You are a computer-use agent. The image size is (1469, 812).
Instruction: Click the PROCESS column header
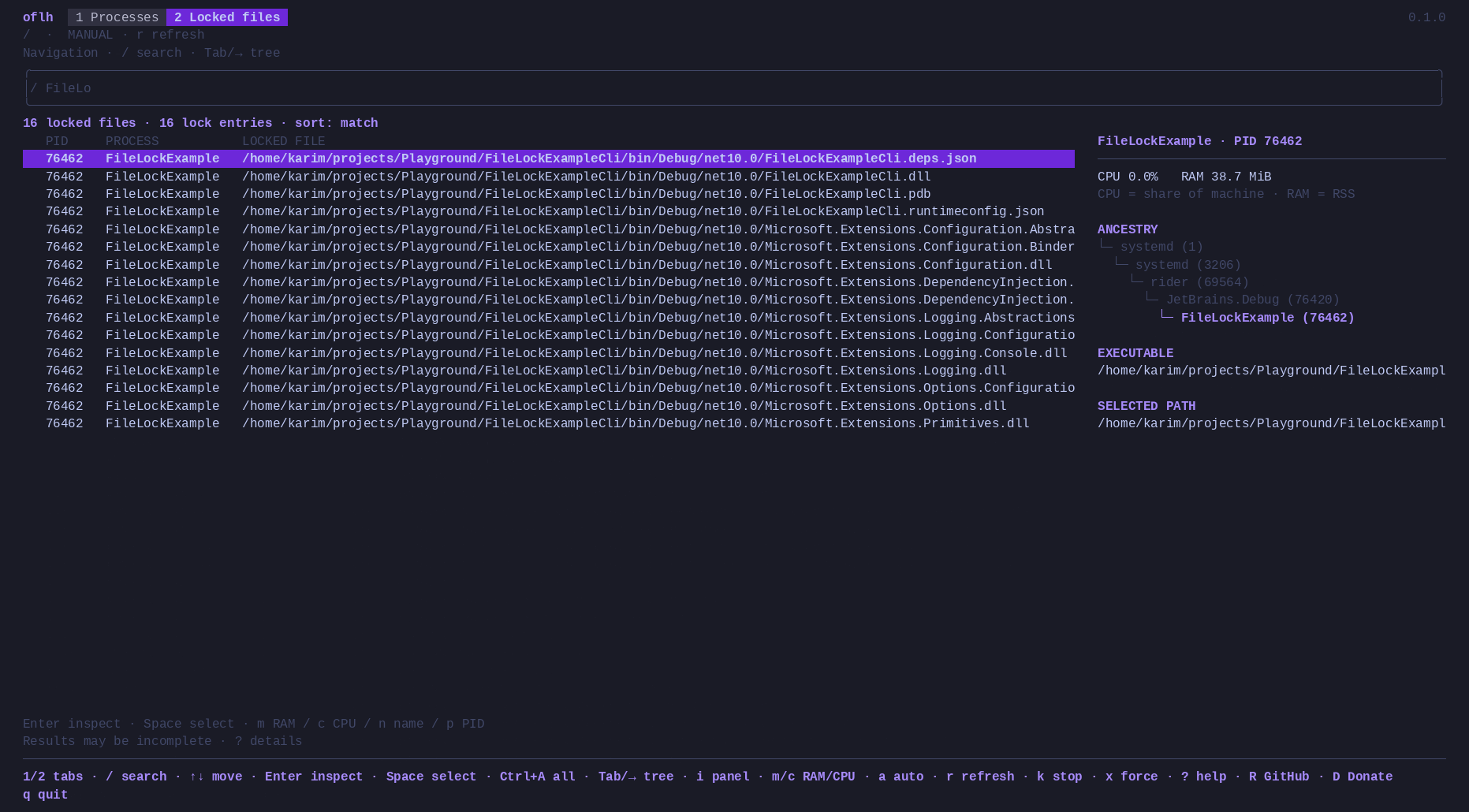(132, 141)
